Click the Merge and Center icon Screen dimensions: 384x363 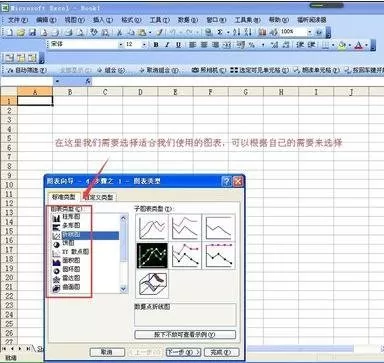pos(227,45)
